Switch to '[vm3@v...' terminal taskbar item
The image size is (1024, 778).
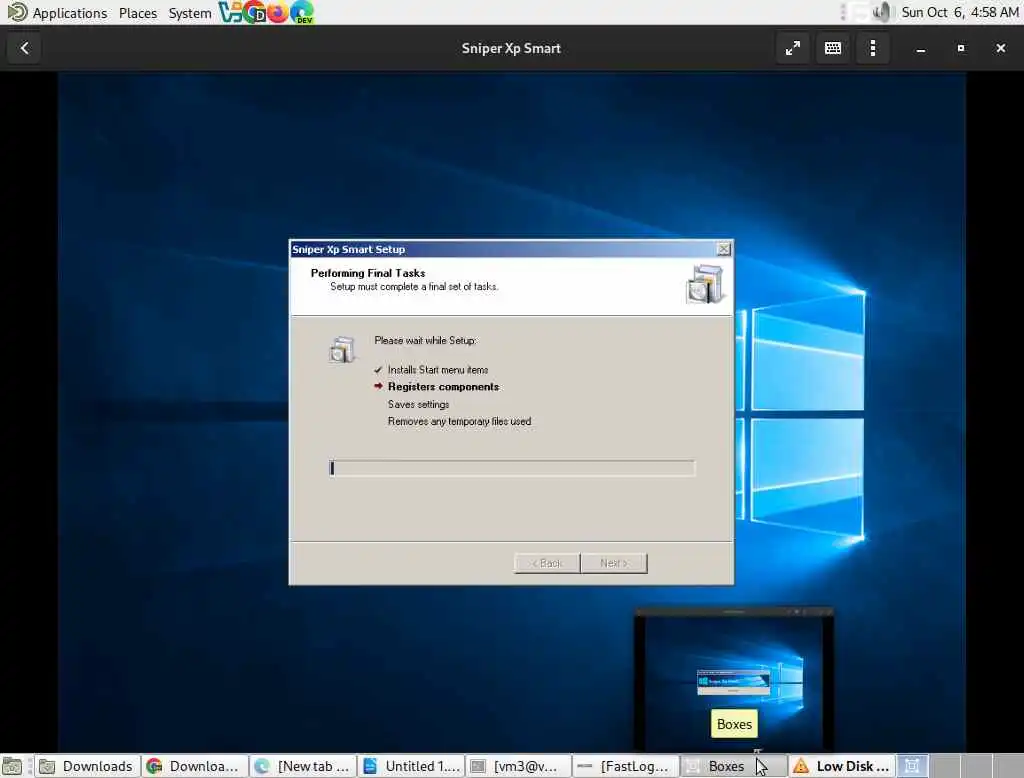[x=519, y=766]
